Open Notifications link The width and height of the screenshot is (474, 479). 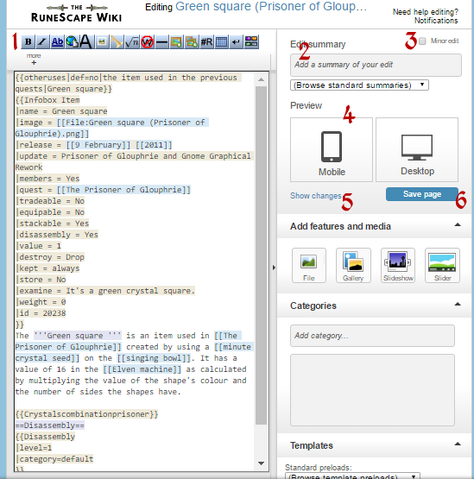point(436,21)
